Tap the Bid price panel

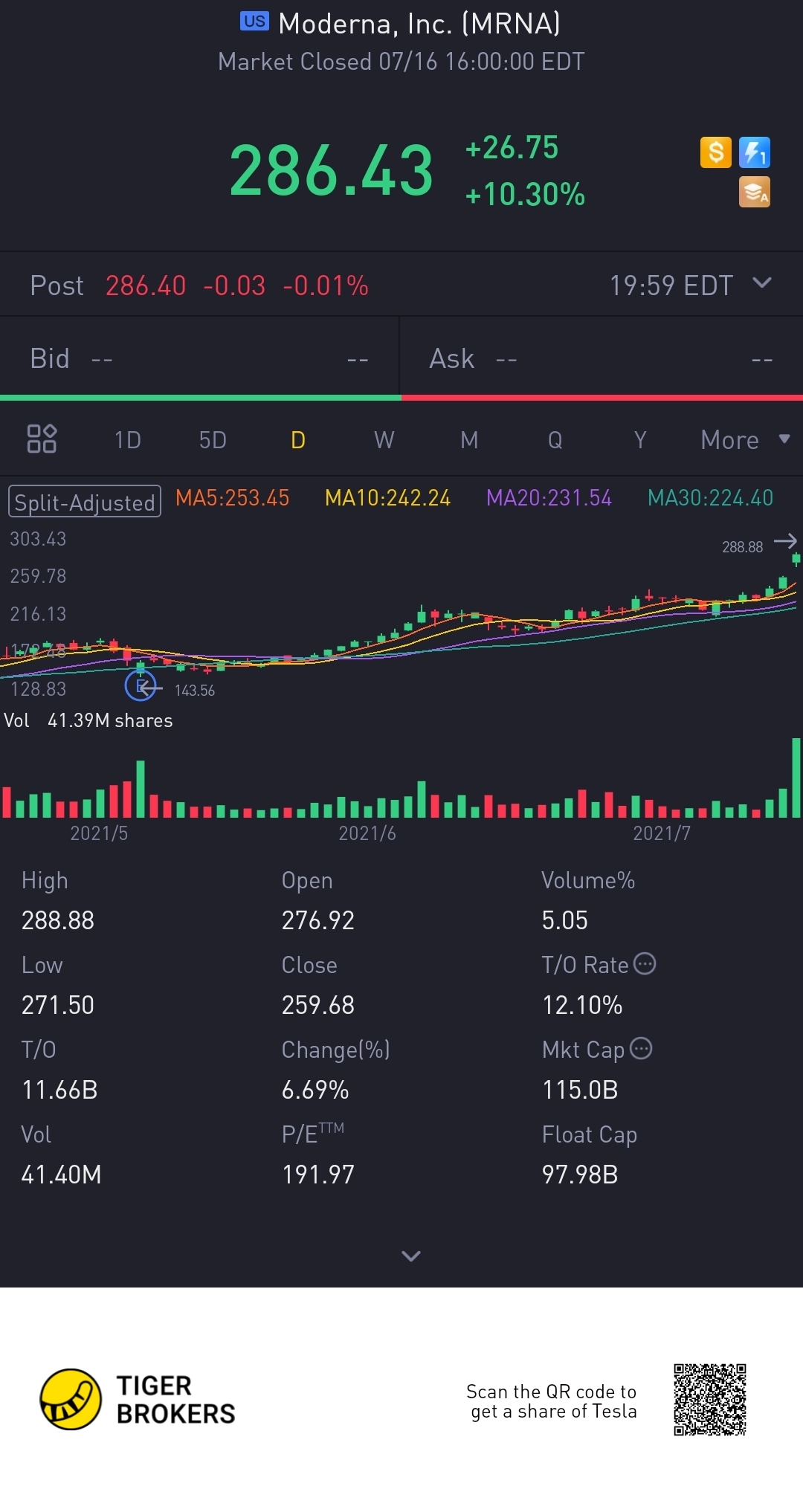tap(199, 358)
